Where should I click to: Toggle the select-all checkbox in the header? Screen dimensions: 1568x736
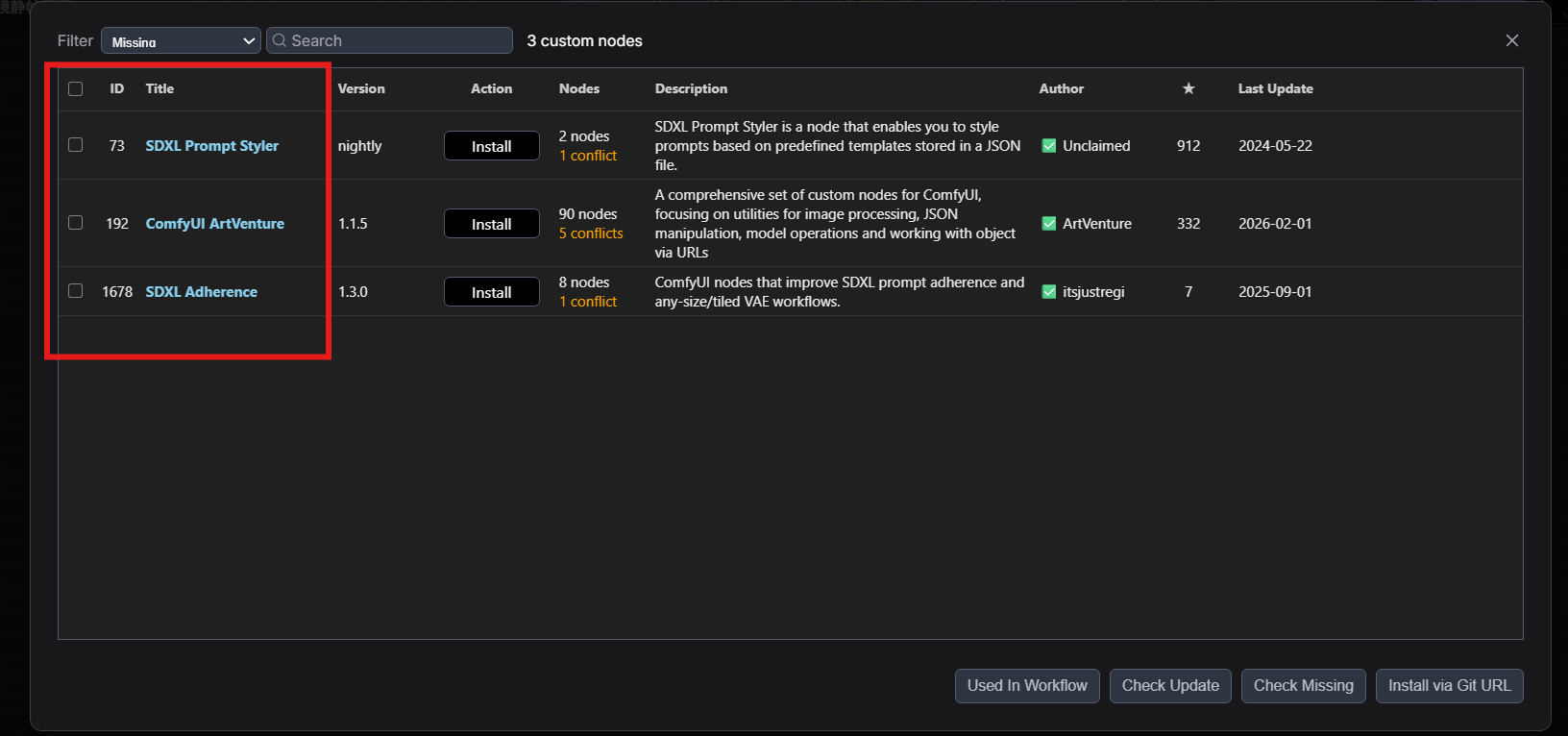[x=76, y=88]
